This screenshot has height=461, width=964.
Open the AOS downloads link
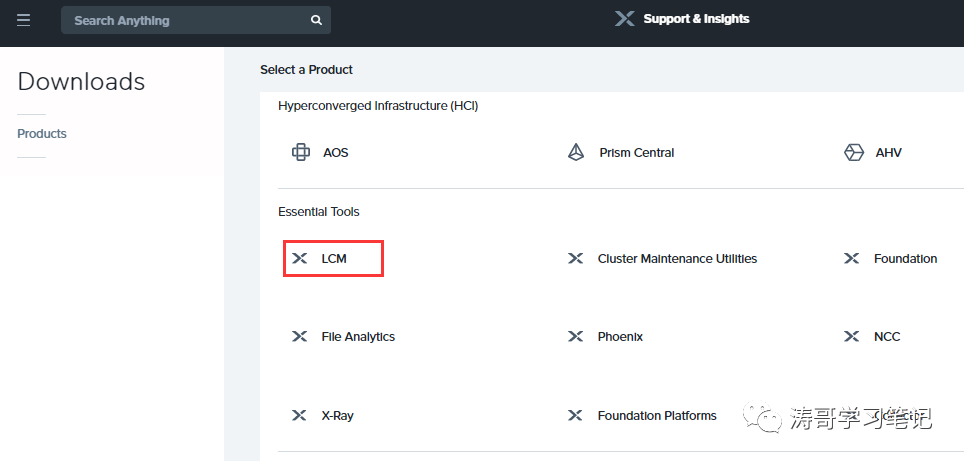point(336,153)
